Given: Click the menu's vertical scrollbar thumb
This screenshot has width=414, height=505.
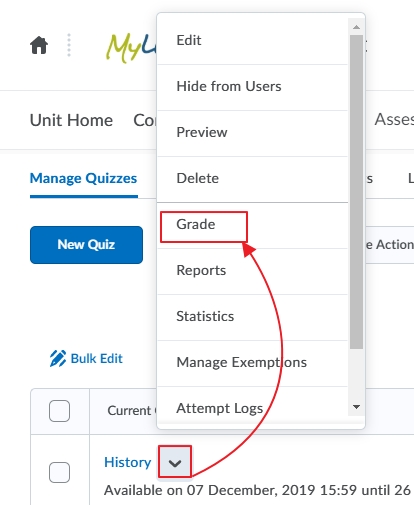Looking at the screenshot, I should tap(356, 192).
